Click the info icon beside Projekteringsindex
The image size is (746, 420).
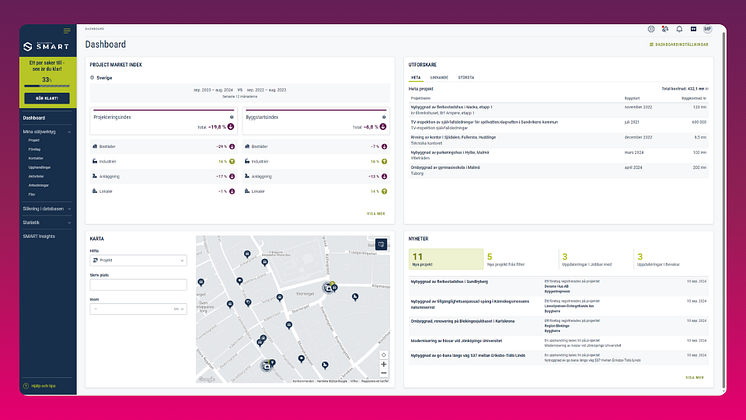[231, 116]
